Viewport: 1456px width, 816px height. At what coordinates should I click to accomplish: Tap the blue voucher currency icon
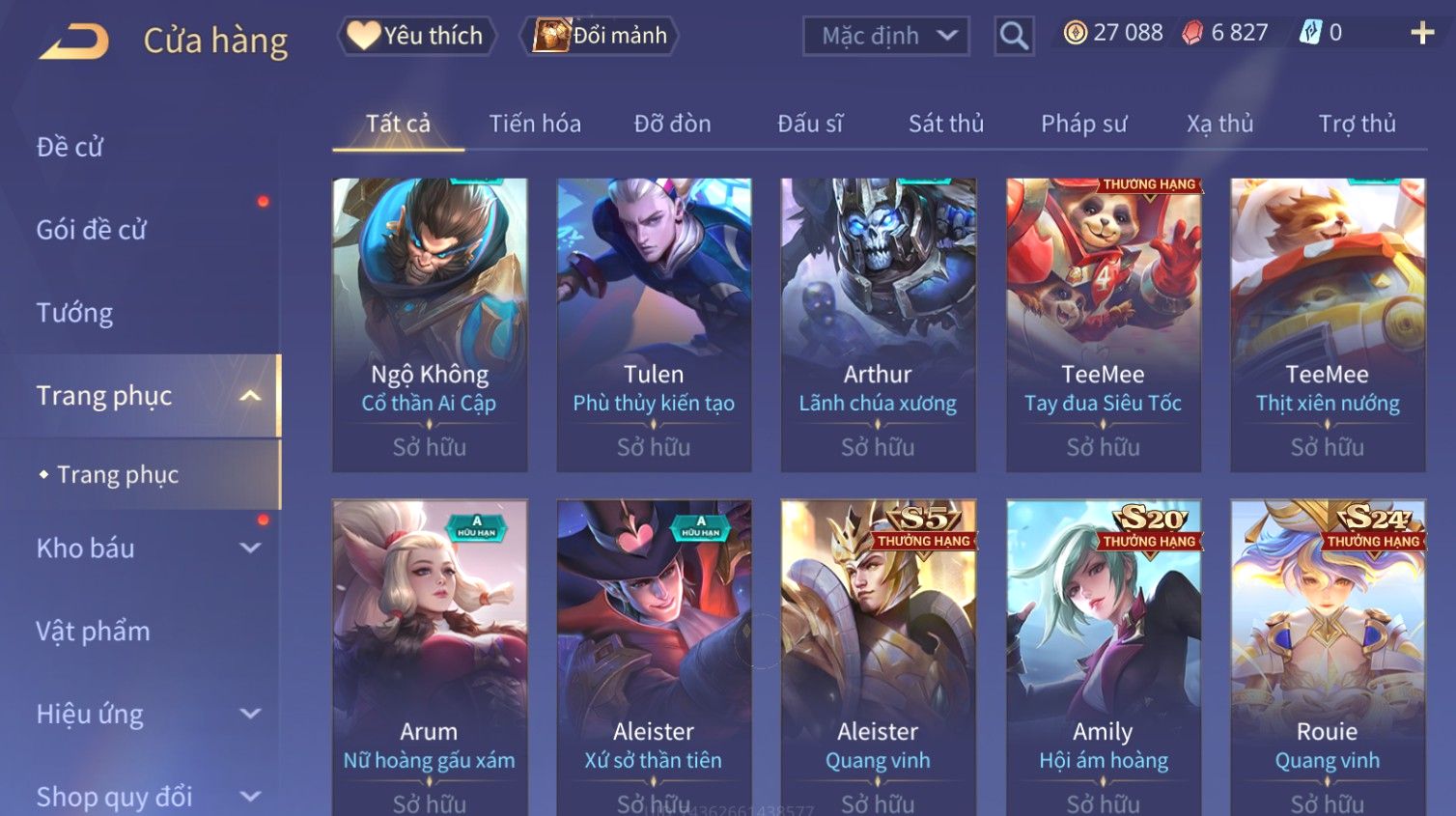1310,33
